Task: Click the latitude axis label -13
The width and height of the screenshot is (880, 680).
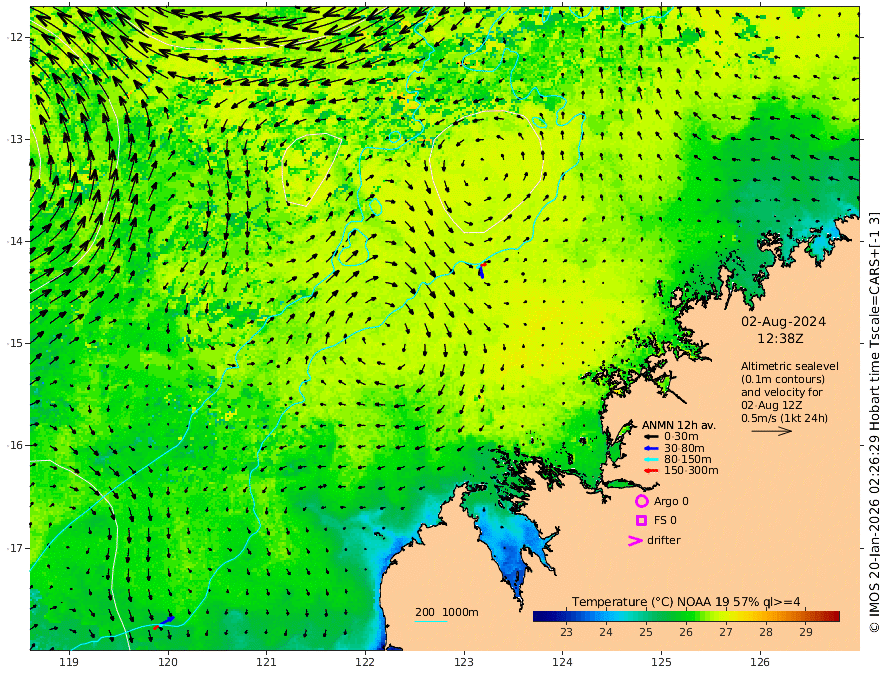Action: pos(15,139)
